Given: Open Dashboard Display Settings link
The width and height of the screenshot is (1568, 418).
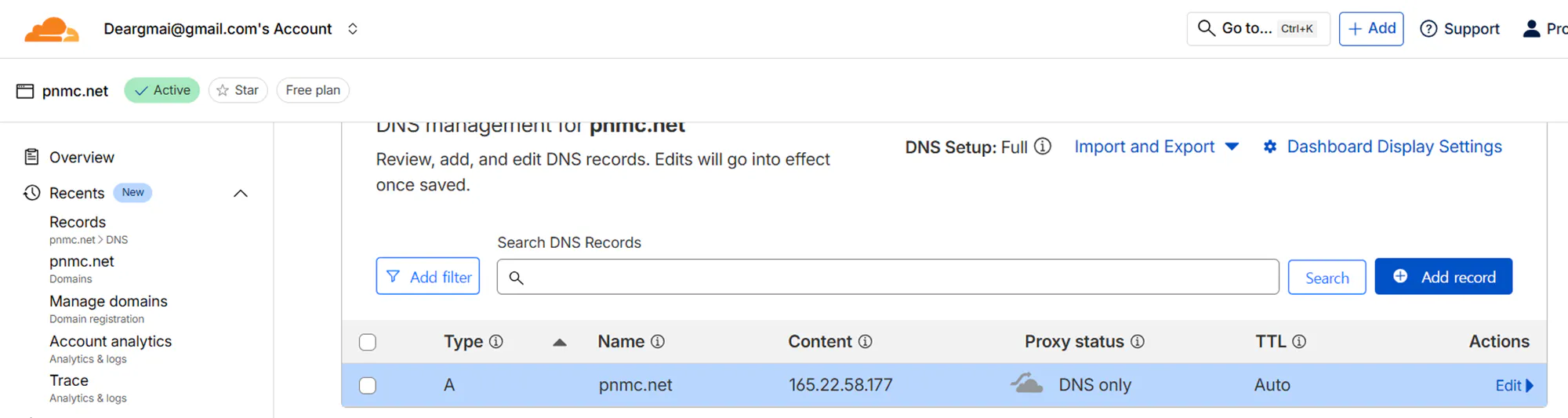Looking at the screenshot, I should coord(1394,147).
